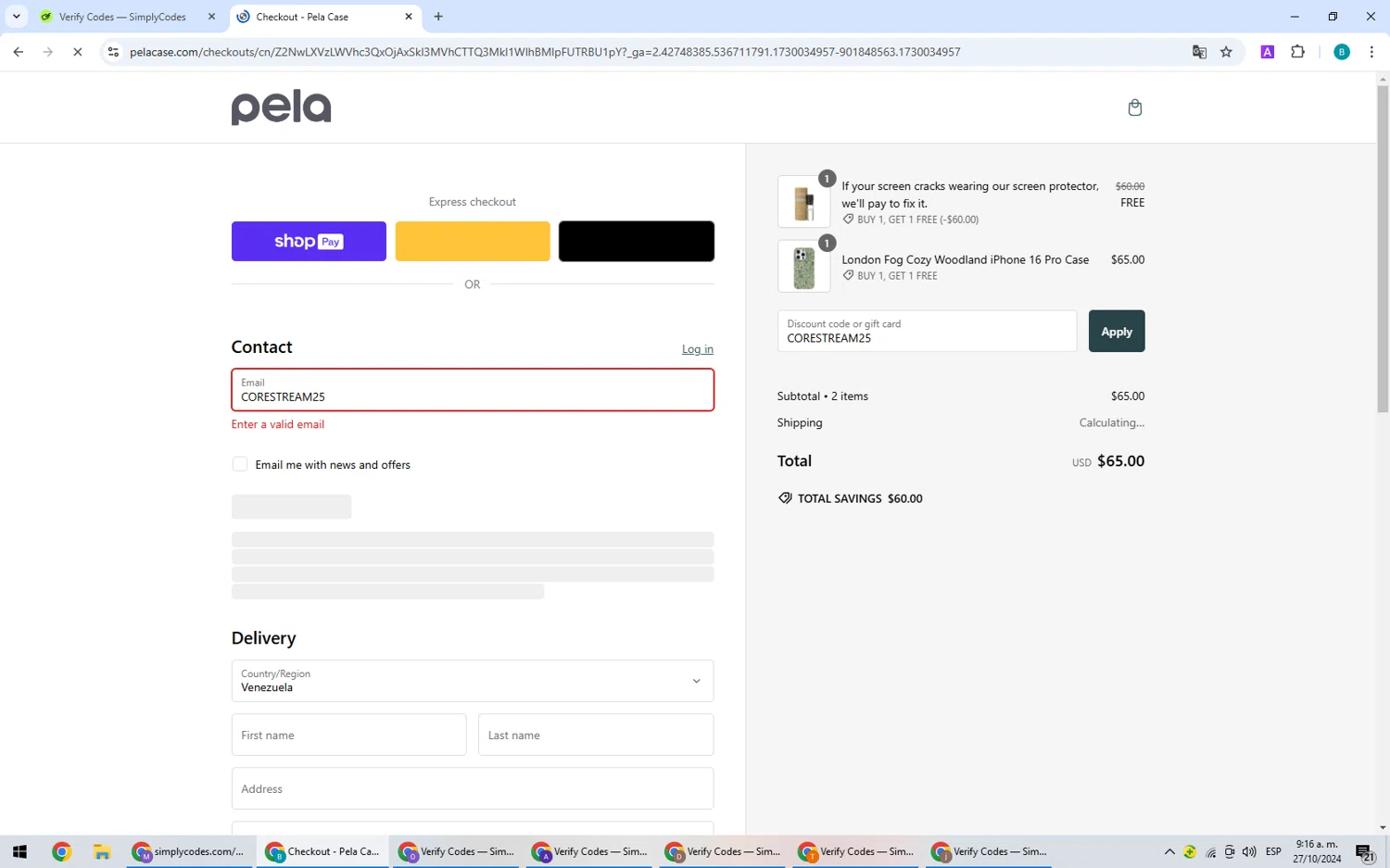This screenshot has height=868, width=1390.
Task: Expand the Country/Region dropdown
Action: point(473,681)
